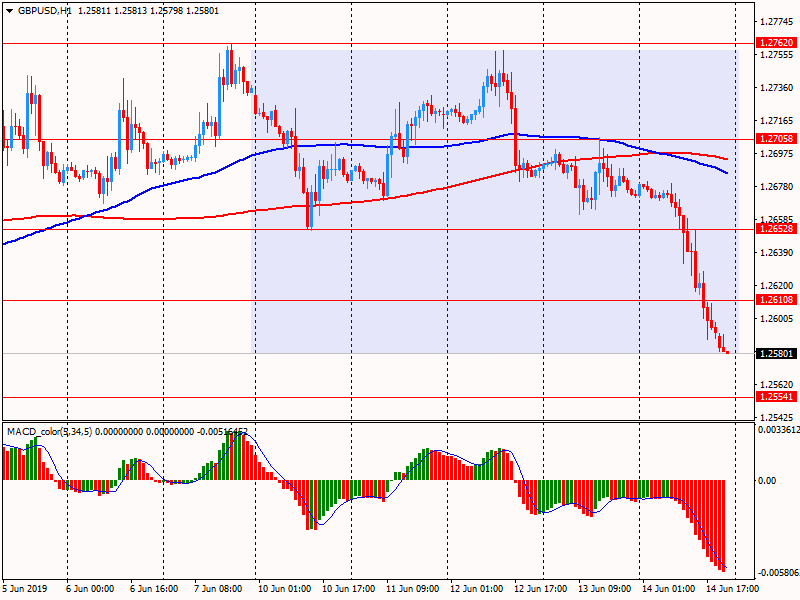Select the 1.26108 price level label
This screenshot has width=800, height=600.
[x=776, y=300]
